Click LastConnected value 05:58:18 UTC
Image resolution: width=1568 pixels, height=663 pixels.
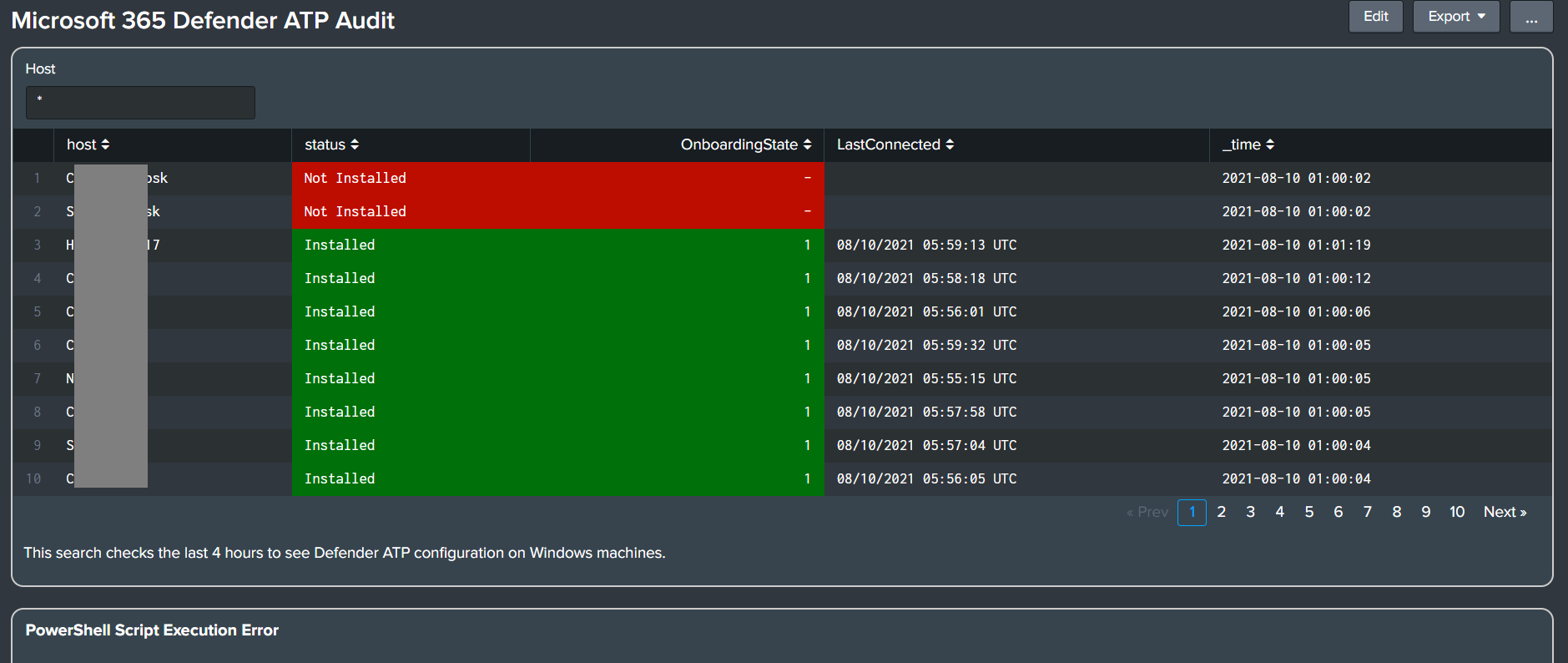[x=927, y=278]
